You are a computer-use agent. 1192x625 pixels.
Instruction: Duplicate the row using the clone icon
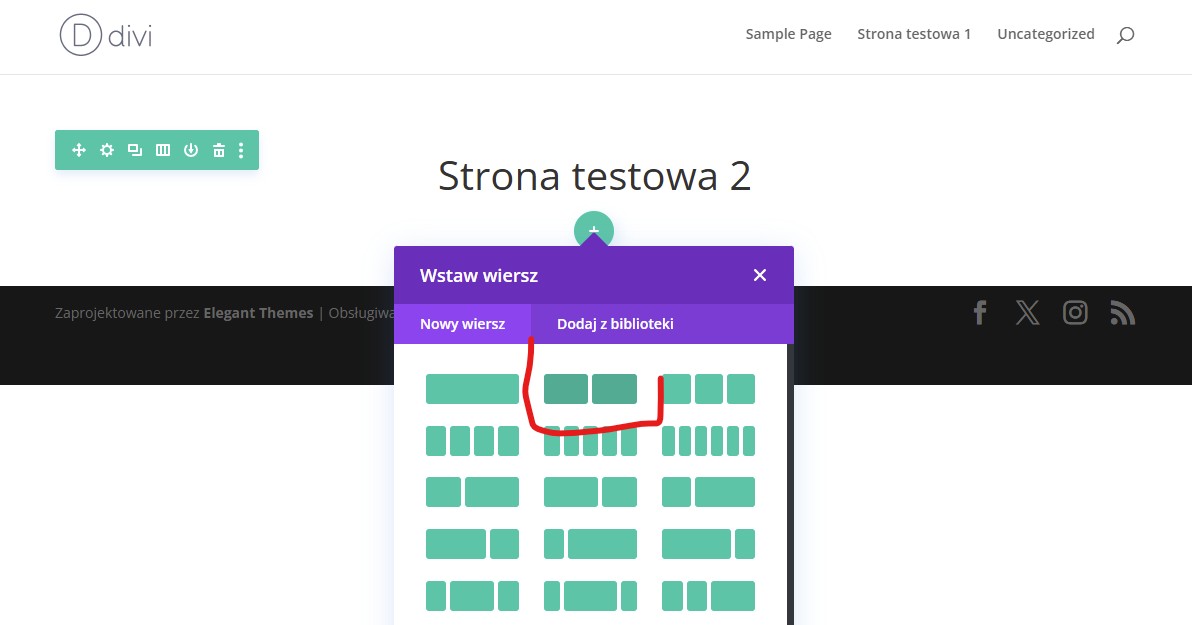point(134,150)
